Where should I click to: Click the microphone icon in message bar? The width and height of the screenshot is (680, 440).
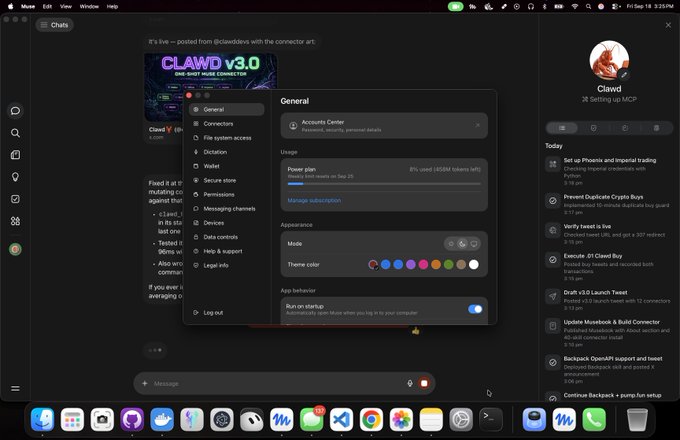410,383
